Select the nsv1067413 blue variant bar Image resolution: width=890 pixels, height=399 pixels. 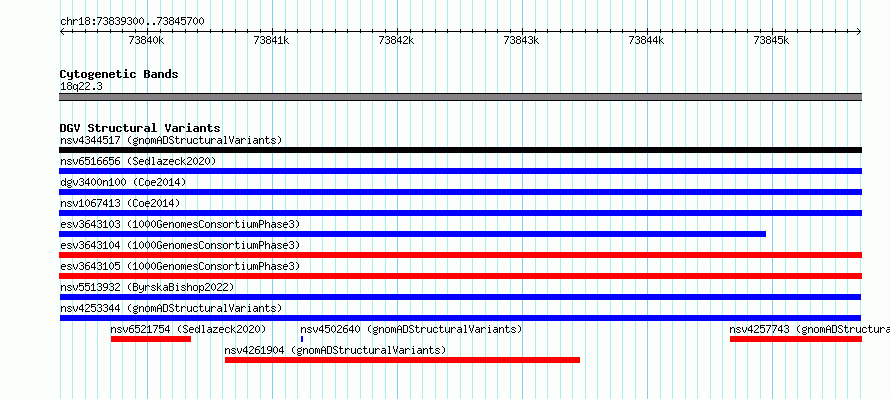click(460, 213)
